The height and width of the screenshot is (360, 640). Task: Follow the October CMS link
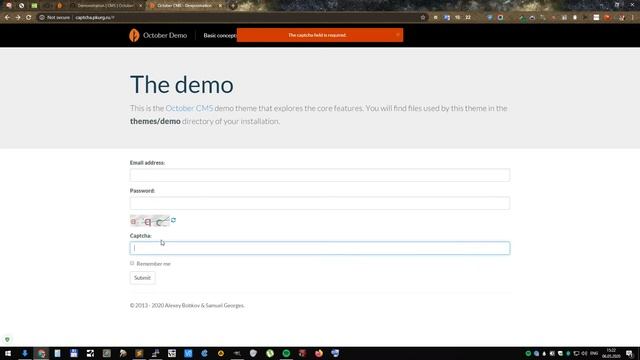[x=189, y=108]
